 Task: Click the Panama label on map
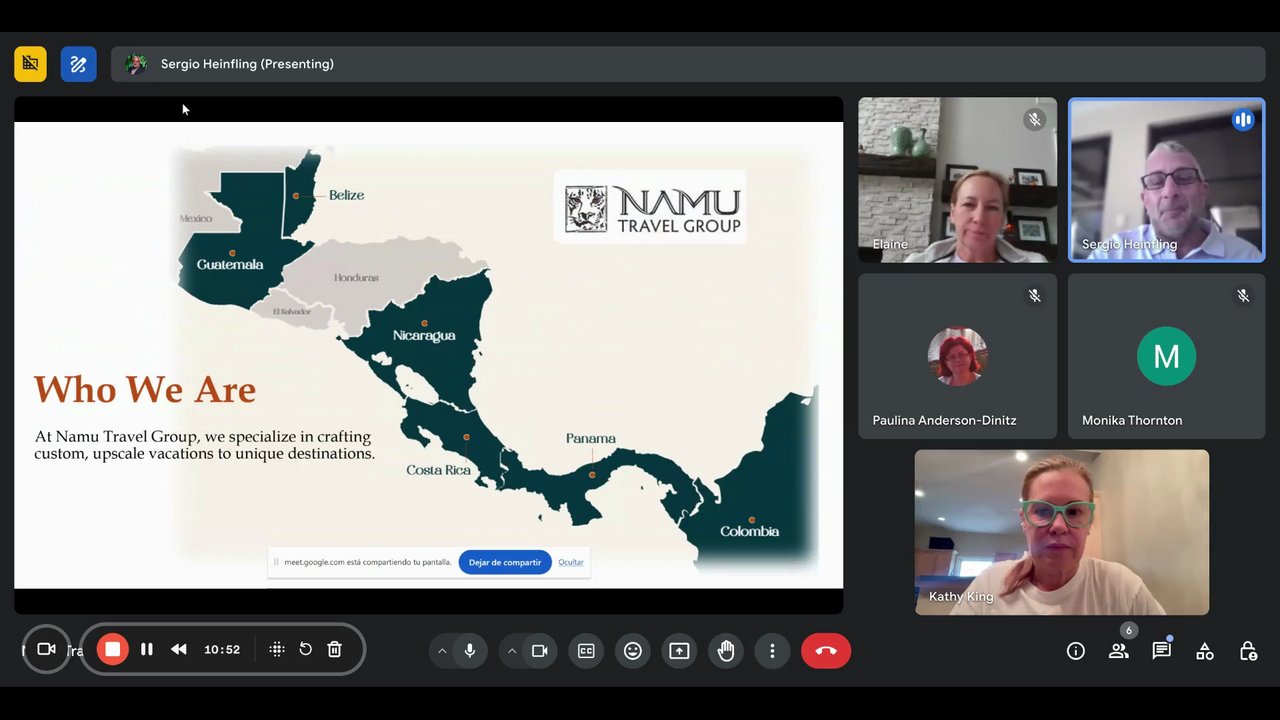coord(590,438)
